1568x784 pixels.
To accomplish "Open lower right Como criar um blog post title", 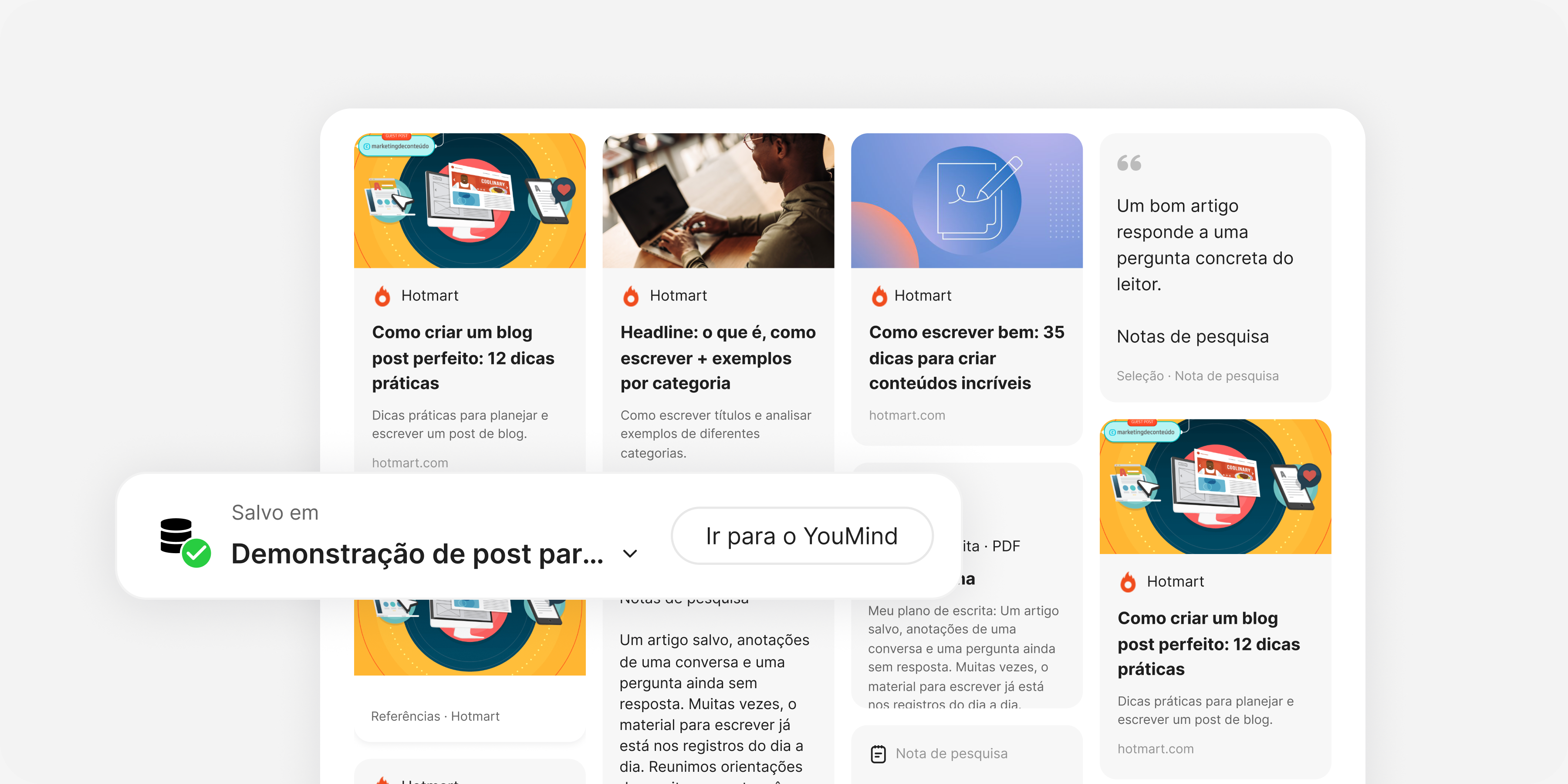I will click(1209, 644).
